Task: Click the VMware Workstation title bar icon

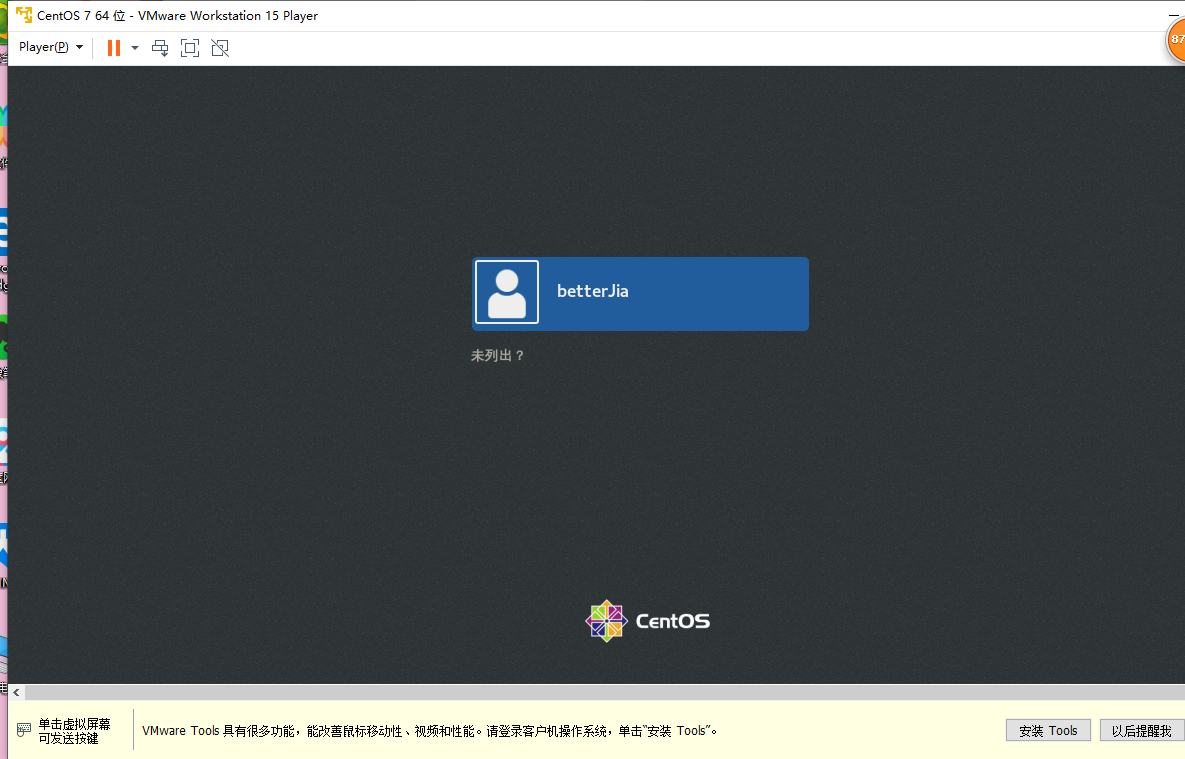Action: tap(24, 15)
